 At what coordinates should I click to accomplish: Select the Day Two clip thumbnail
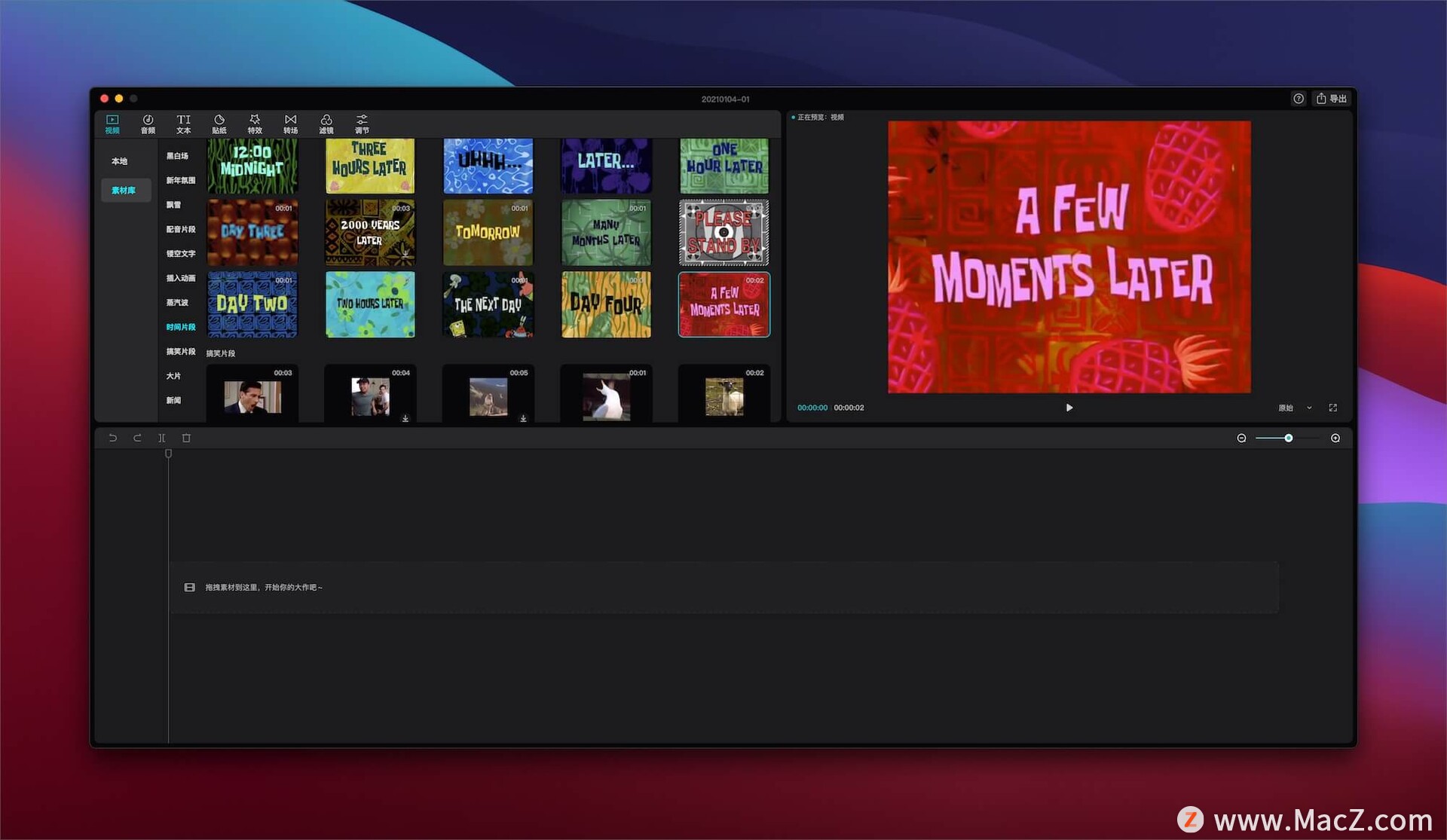252,304
